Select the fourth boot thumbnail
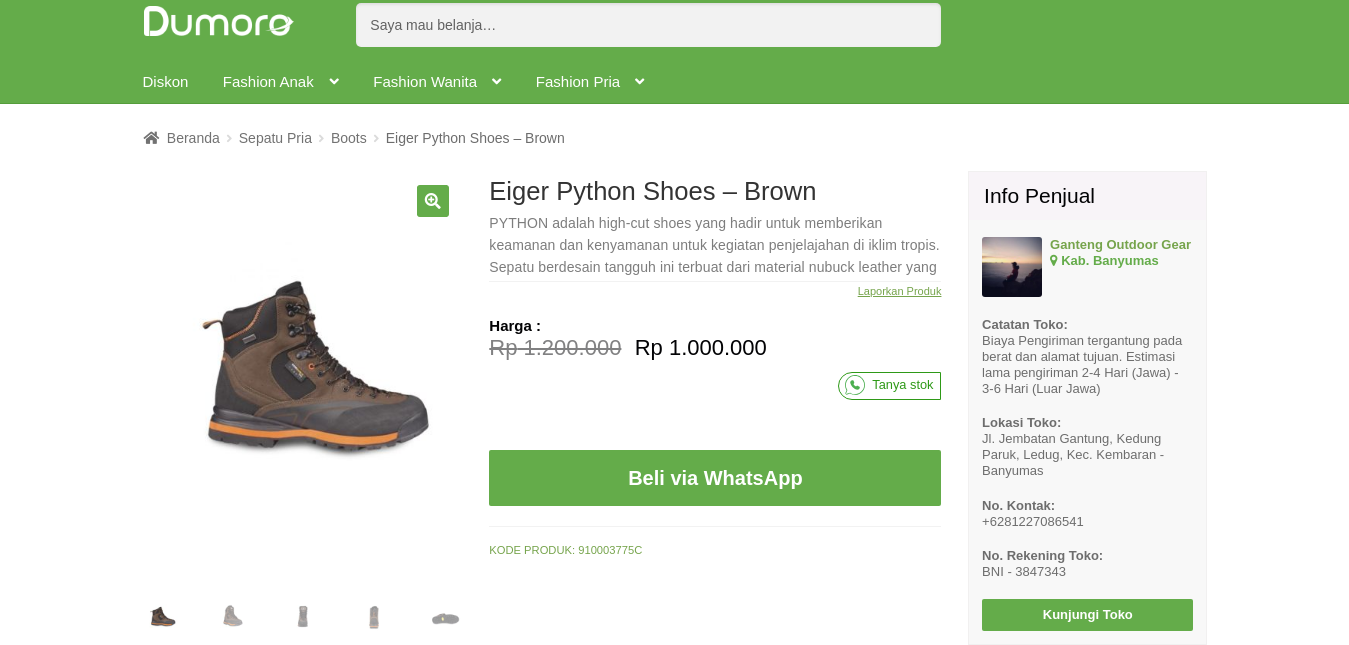The width and height of the screenshot is (1349, 645). tap(374, 617)
